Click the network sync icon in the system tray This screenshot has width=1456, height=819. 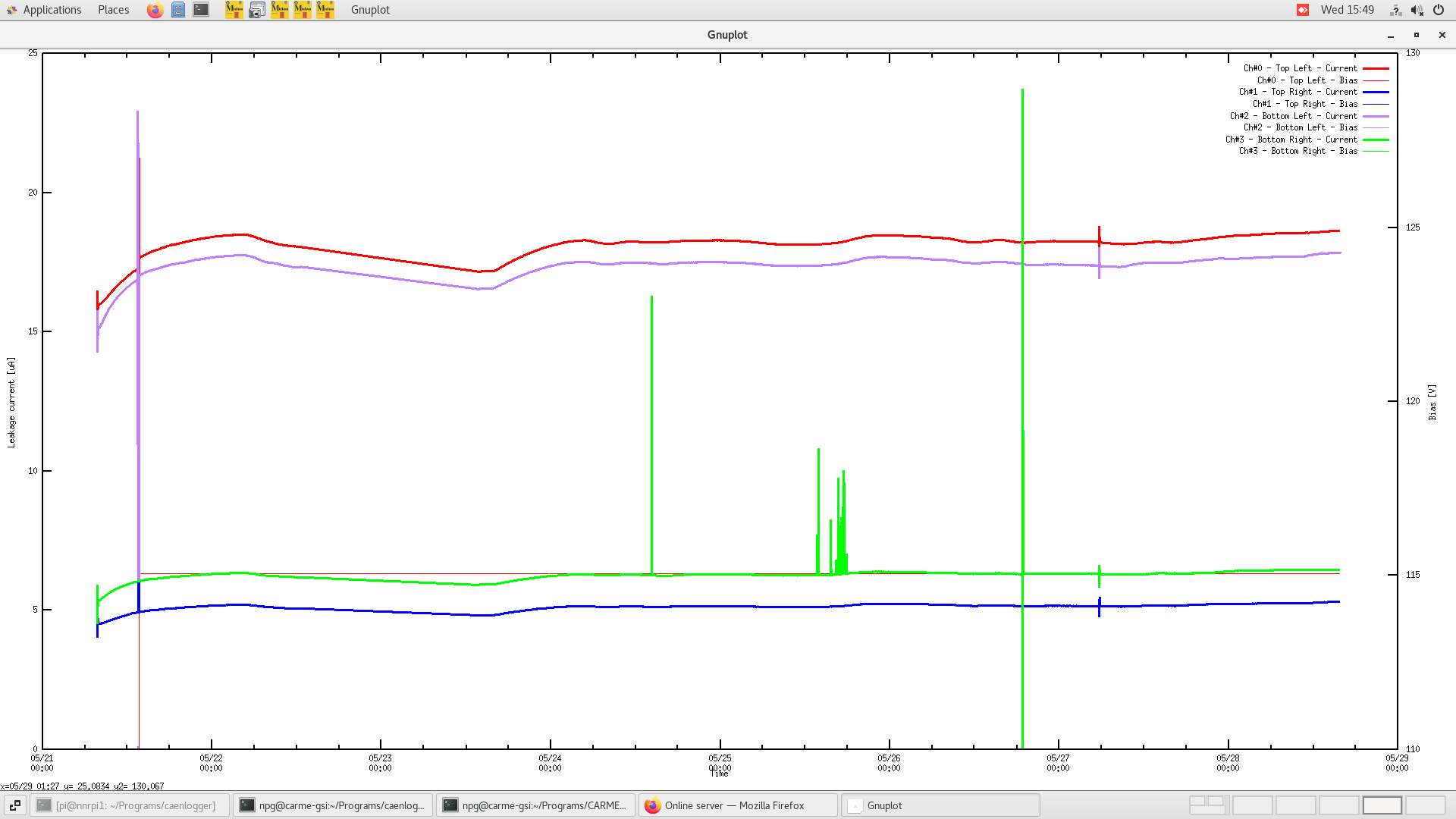pyautogui.click(x=1395, y=10)
